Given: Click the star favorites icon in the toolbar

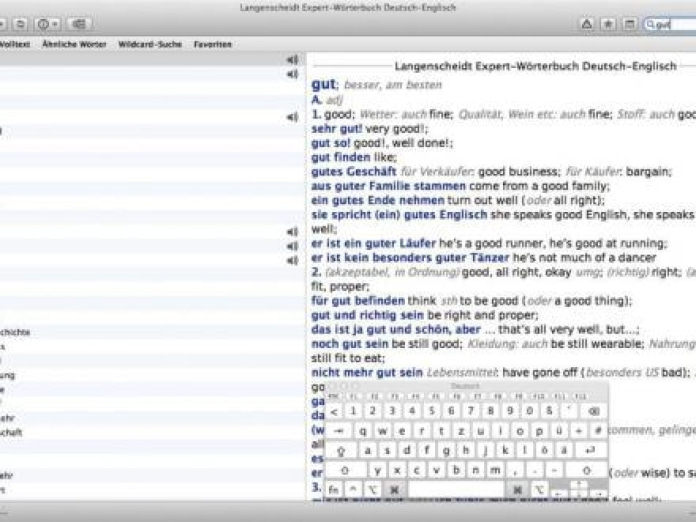Looking at the screenshot, I should coord(608,24).
